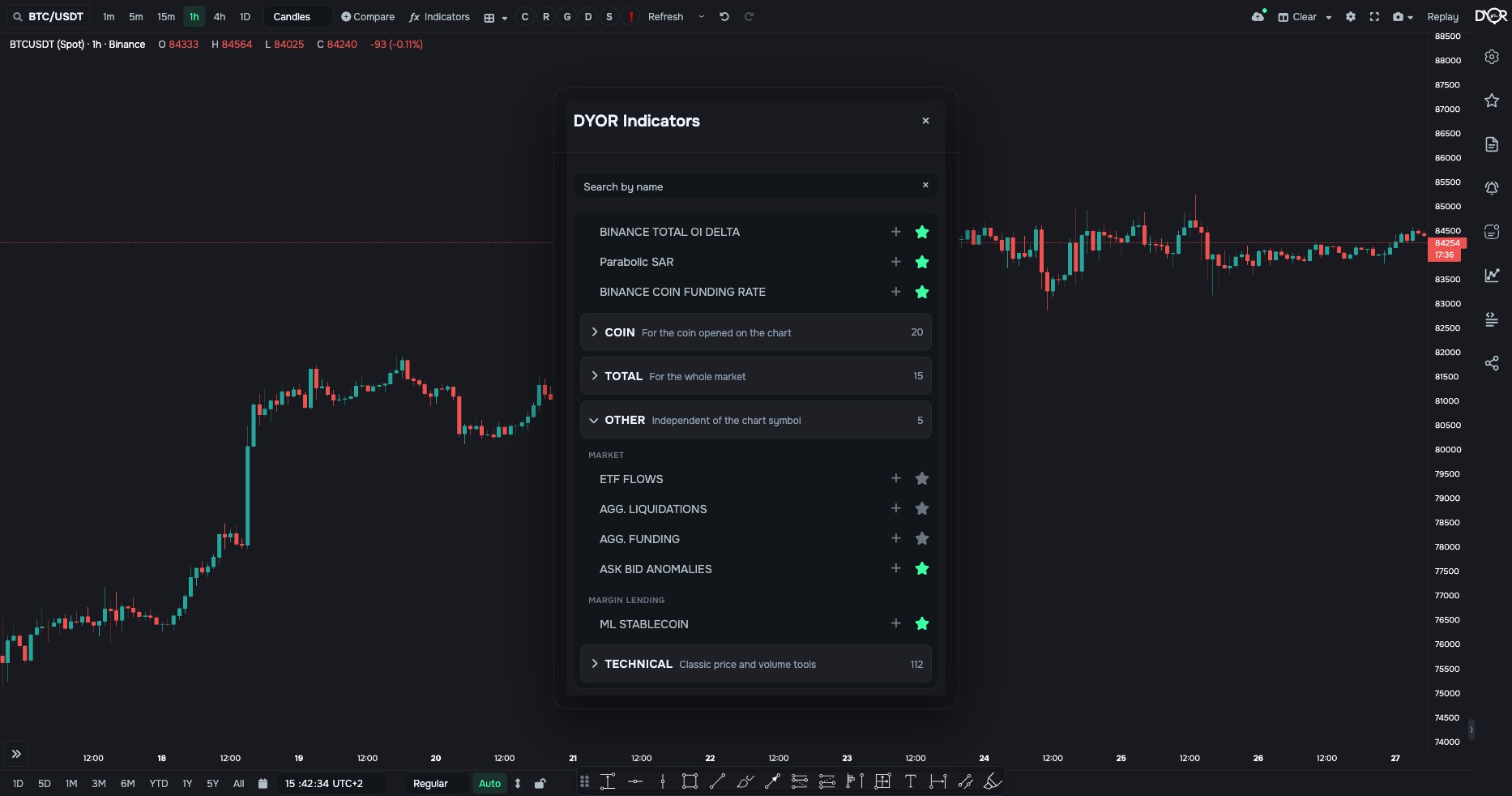Favorite the ETF FLOWS indicator

(922, 478)
